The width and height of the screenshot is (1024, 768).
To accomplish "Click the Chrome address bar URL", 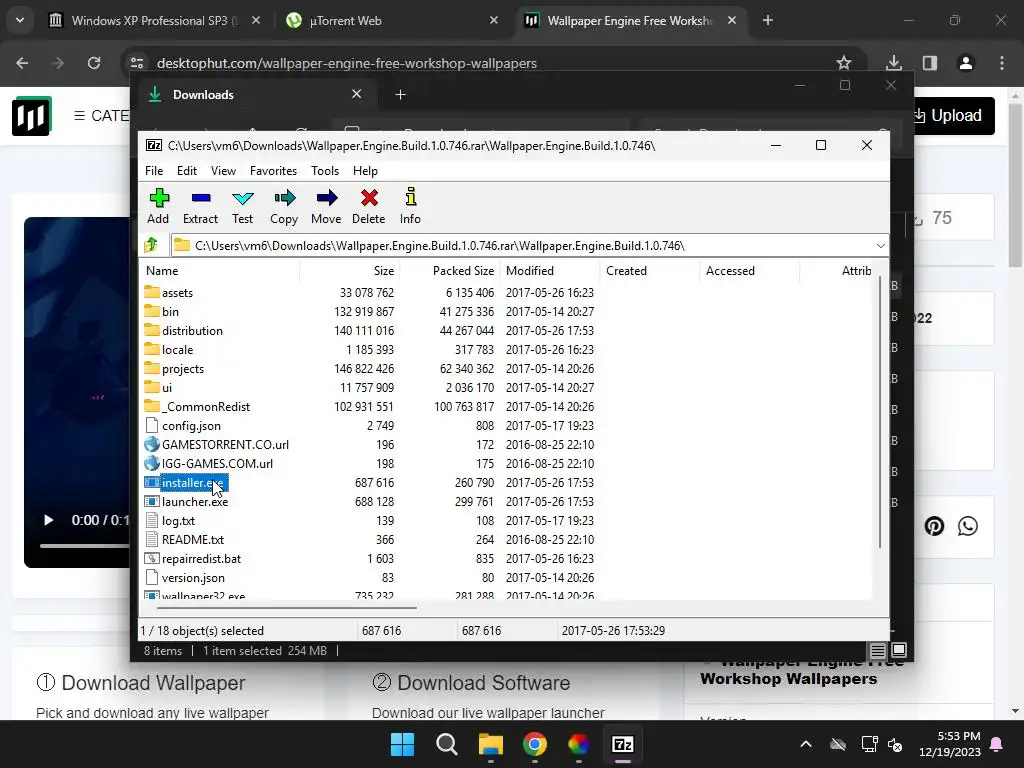I will coord(347,63).
